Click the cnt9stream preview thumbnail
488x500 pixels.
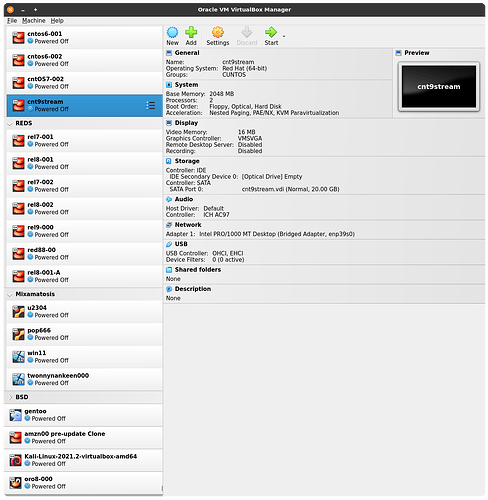[439, 87]
